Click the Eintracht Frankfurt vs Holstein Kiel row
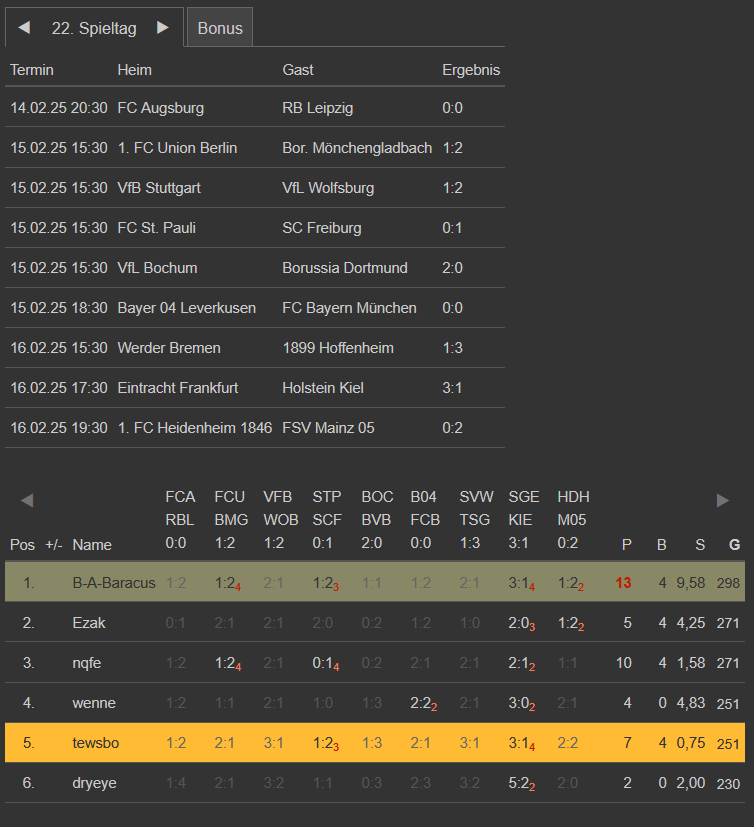 coord(255,388)
